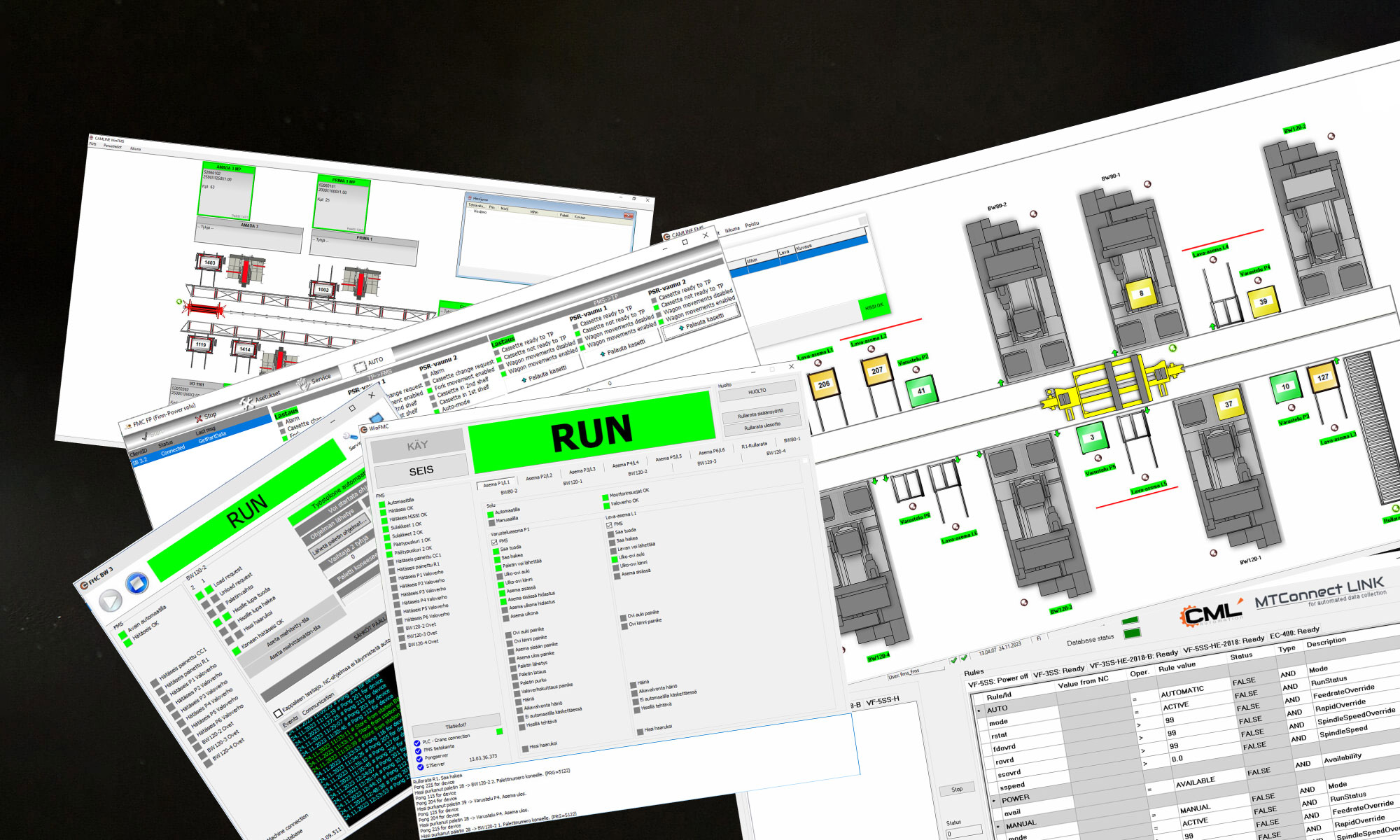The height and width of the screenshot is (840, 1400).
Task: Click yellow pallet 39 at Varustelu P4
Action: 1263,302
